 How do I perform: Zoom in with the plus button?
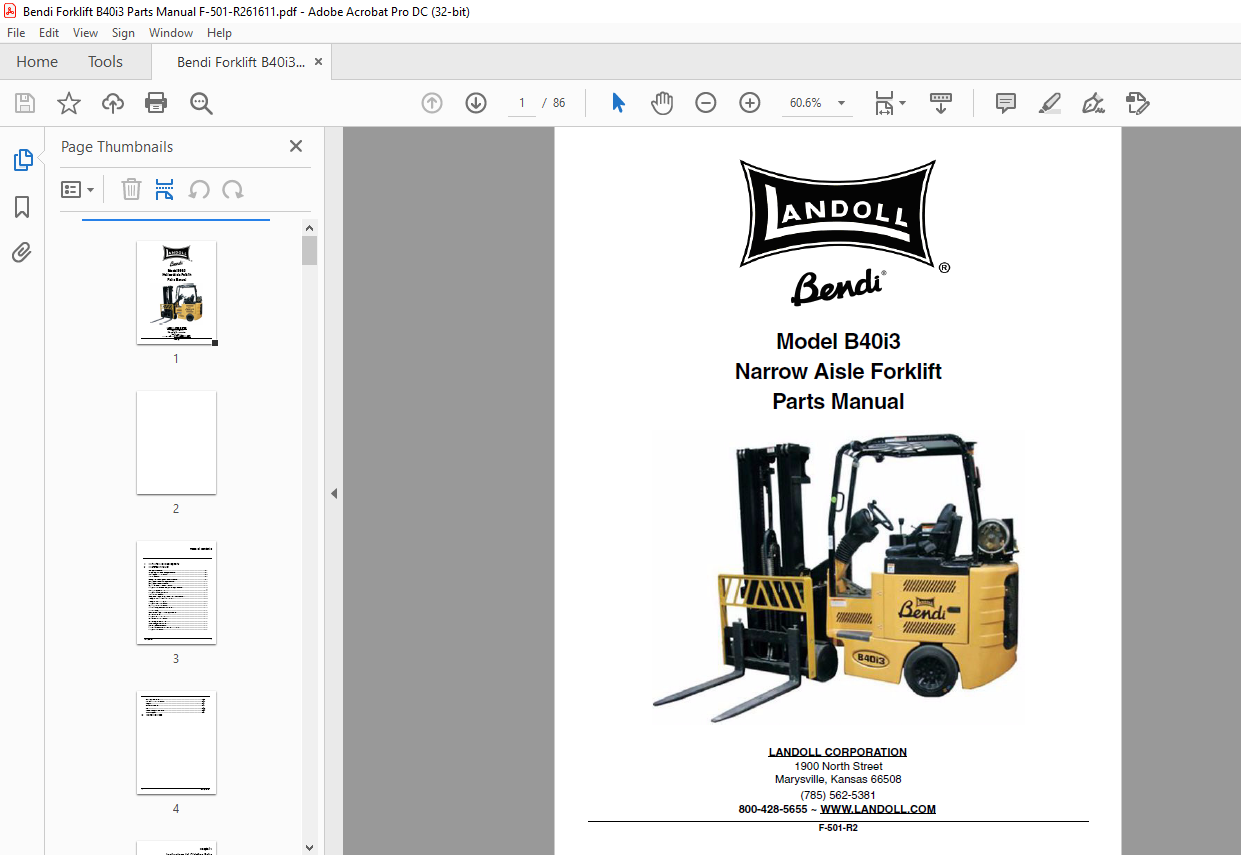coord(750,103)
